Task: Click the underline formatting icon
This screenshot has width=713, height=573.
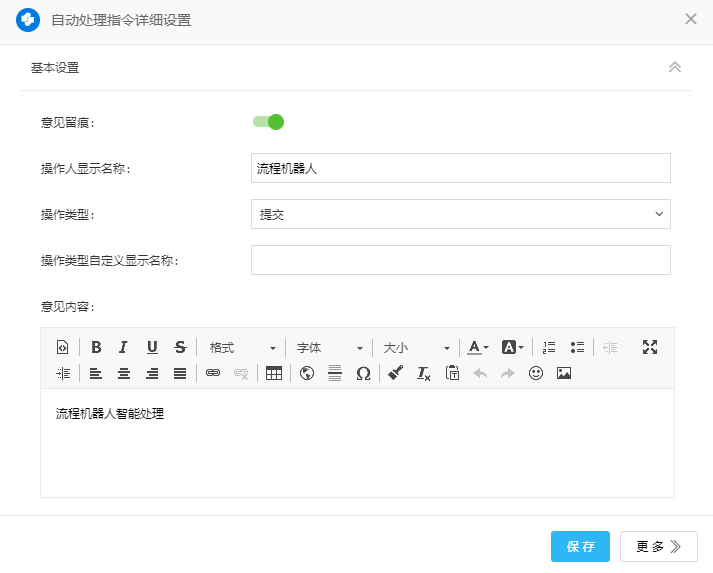Action: pos(152,347)
